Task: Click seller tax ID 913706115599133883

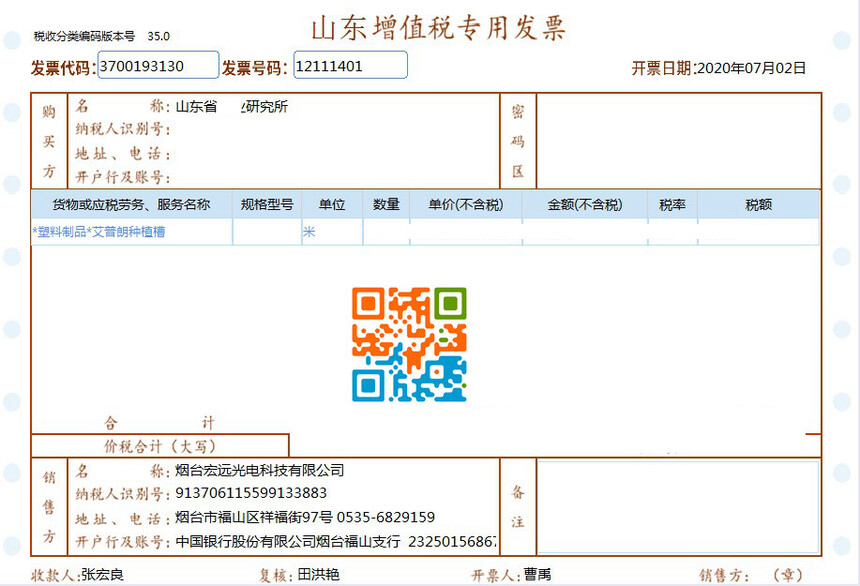Action: pyautogui.click(x=251, y=493)
